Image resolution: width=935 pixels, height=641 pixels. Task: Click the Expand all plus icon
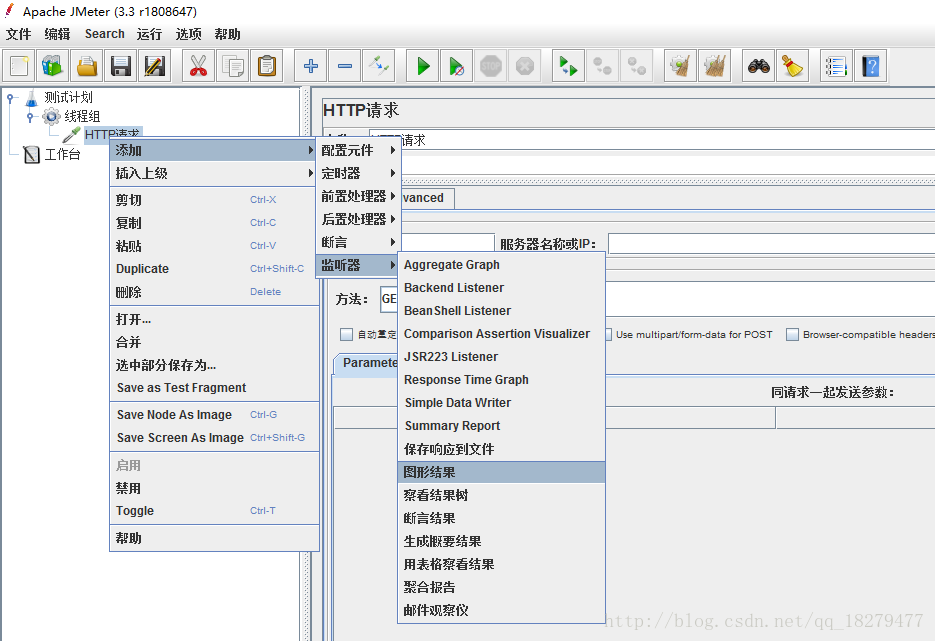310,66
